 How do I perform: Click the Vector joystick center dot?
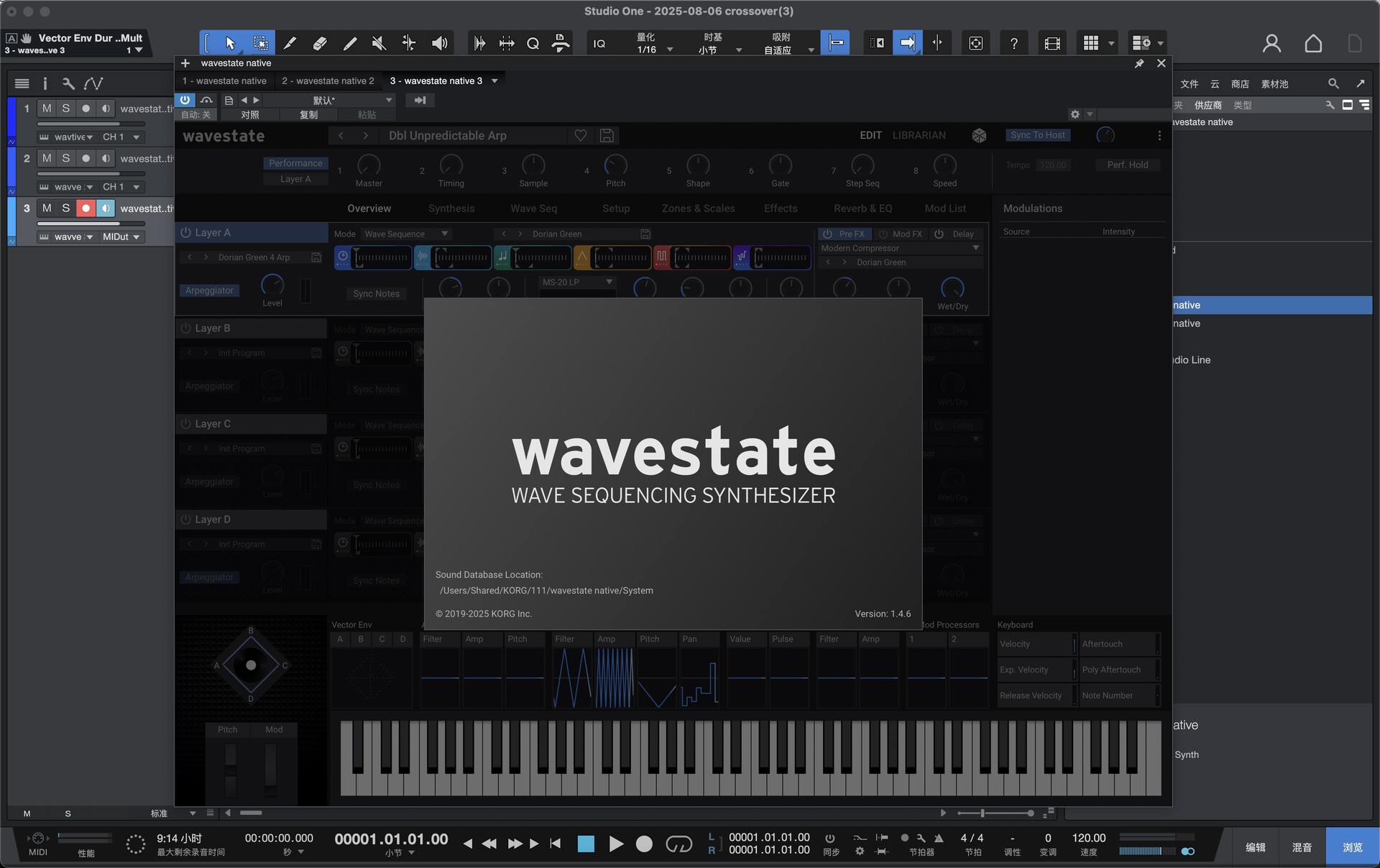click(251, 665)
